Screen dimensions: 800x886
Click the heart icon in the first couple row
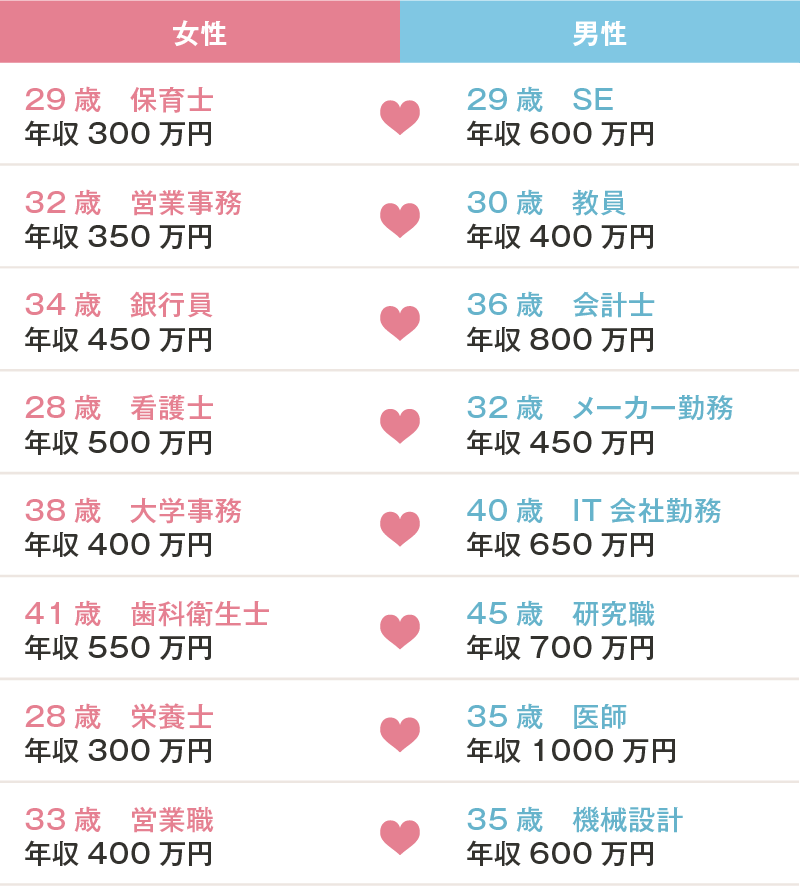point(400,118)
